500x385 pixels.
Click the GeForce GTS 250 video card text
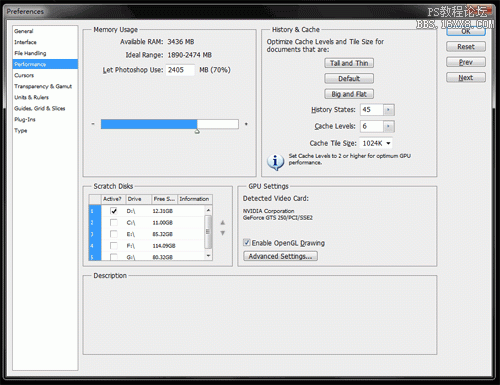pyautogui.click(x=278, y=218)
